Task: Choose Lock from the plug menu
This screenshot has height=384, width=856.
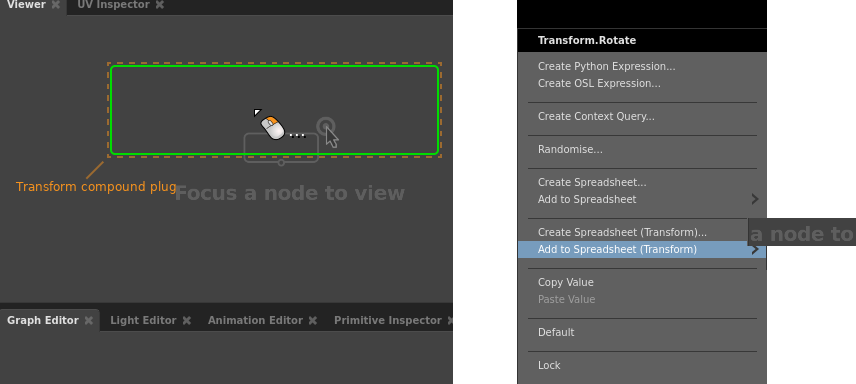Action: (549, 365)
